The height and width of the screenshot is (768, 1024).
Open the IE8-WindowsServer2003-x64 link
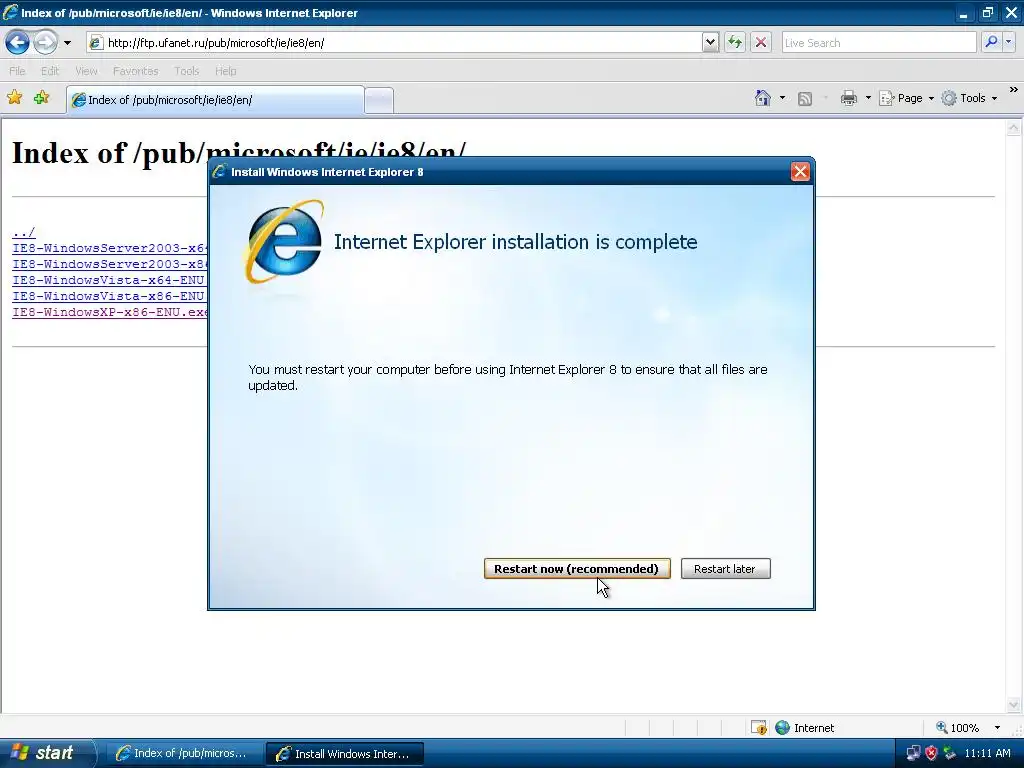[110, 248]
